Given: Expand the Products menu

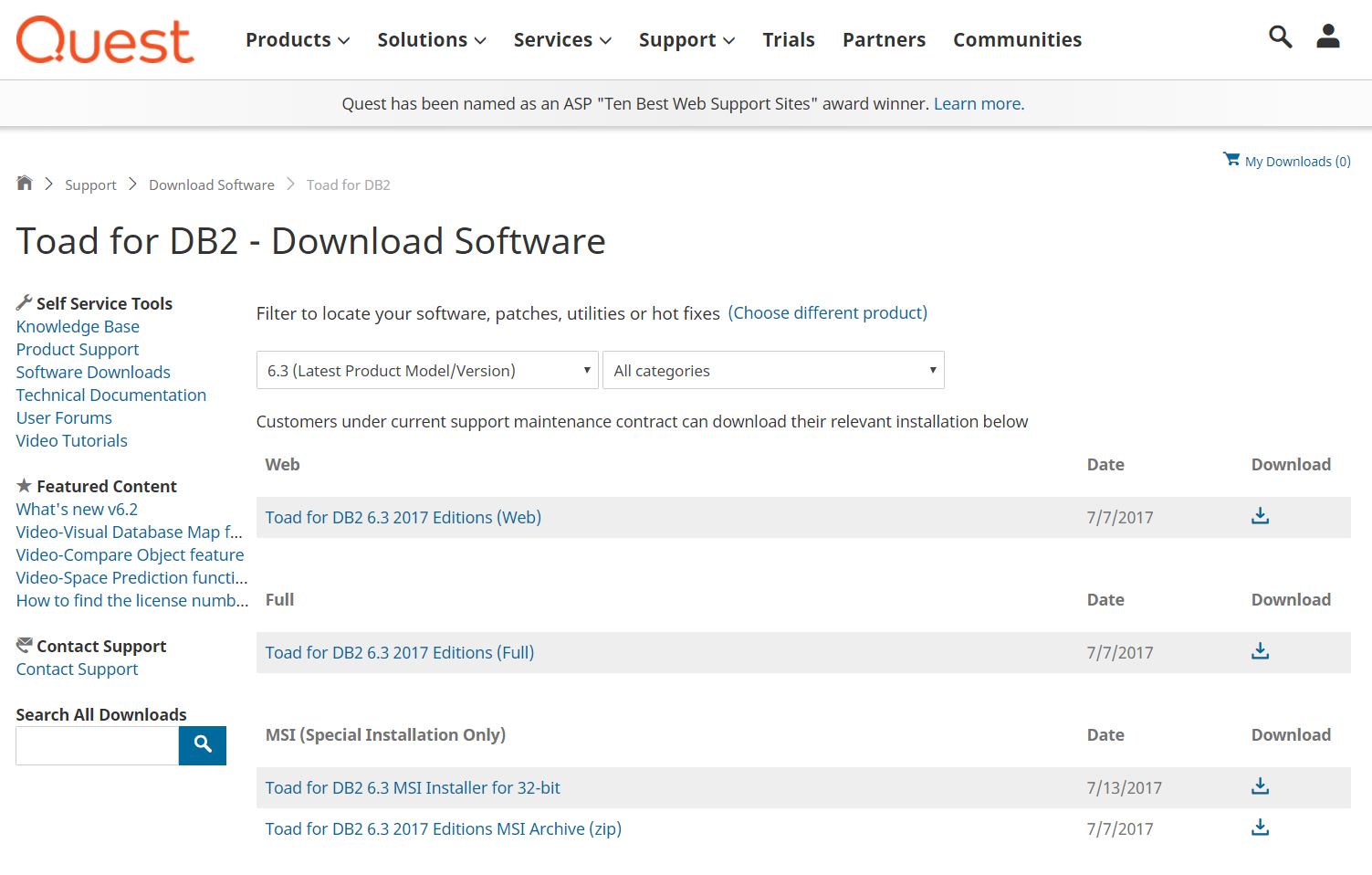Looking at the screenshot, I should tap(298, 40).
